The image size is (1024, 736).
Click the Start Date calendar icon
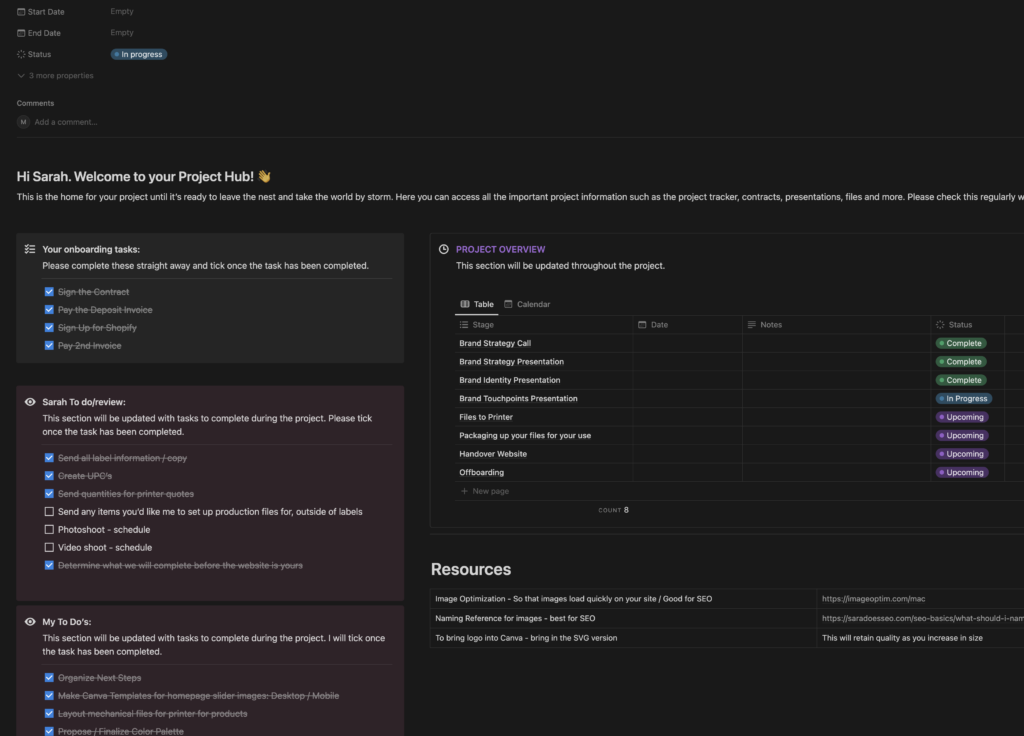tap(21, 12)
